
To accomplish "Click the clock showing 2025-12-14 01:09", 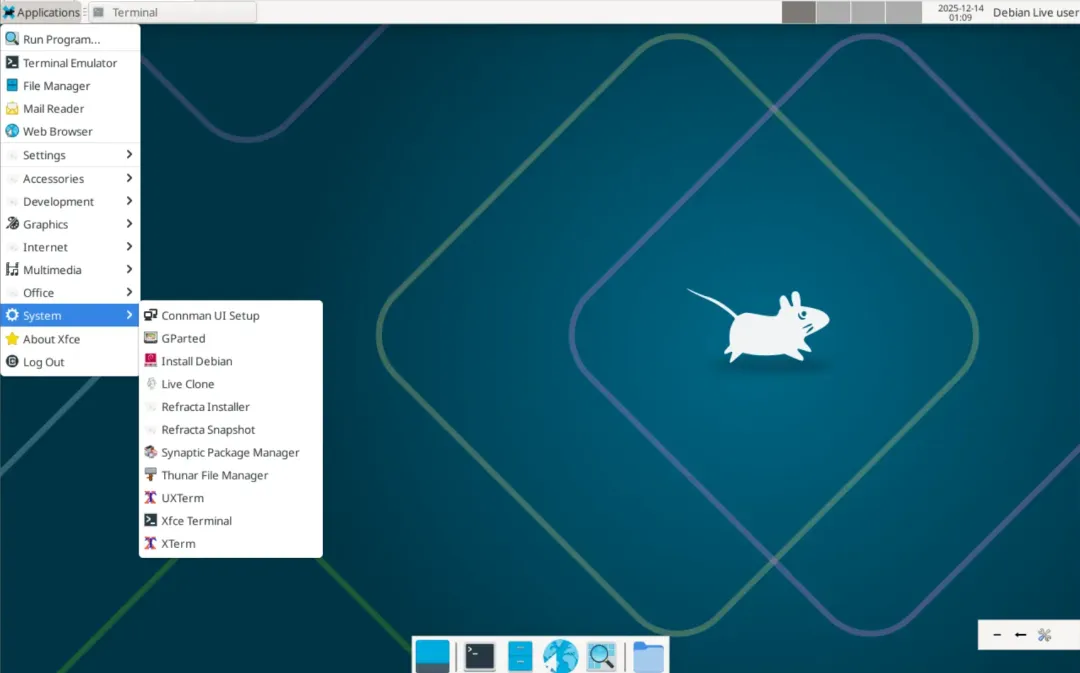I will pyautogui.click(x=960, y=12).
